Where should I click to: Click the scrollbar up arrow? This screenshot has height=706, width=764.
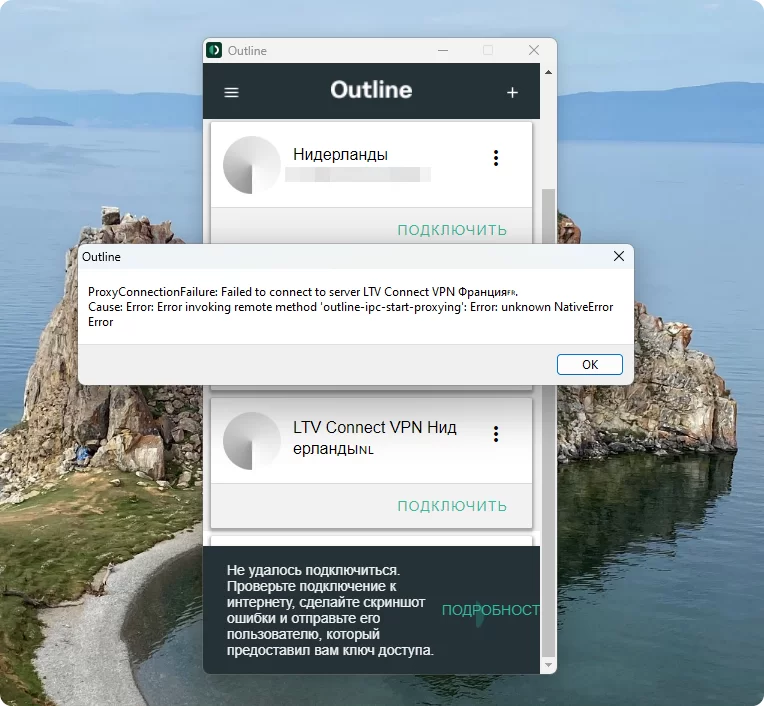548,72
